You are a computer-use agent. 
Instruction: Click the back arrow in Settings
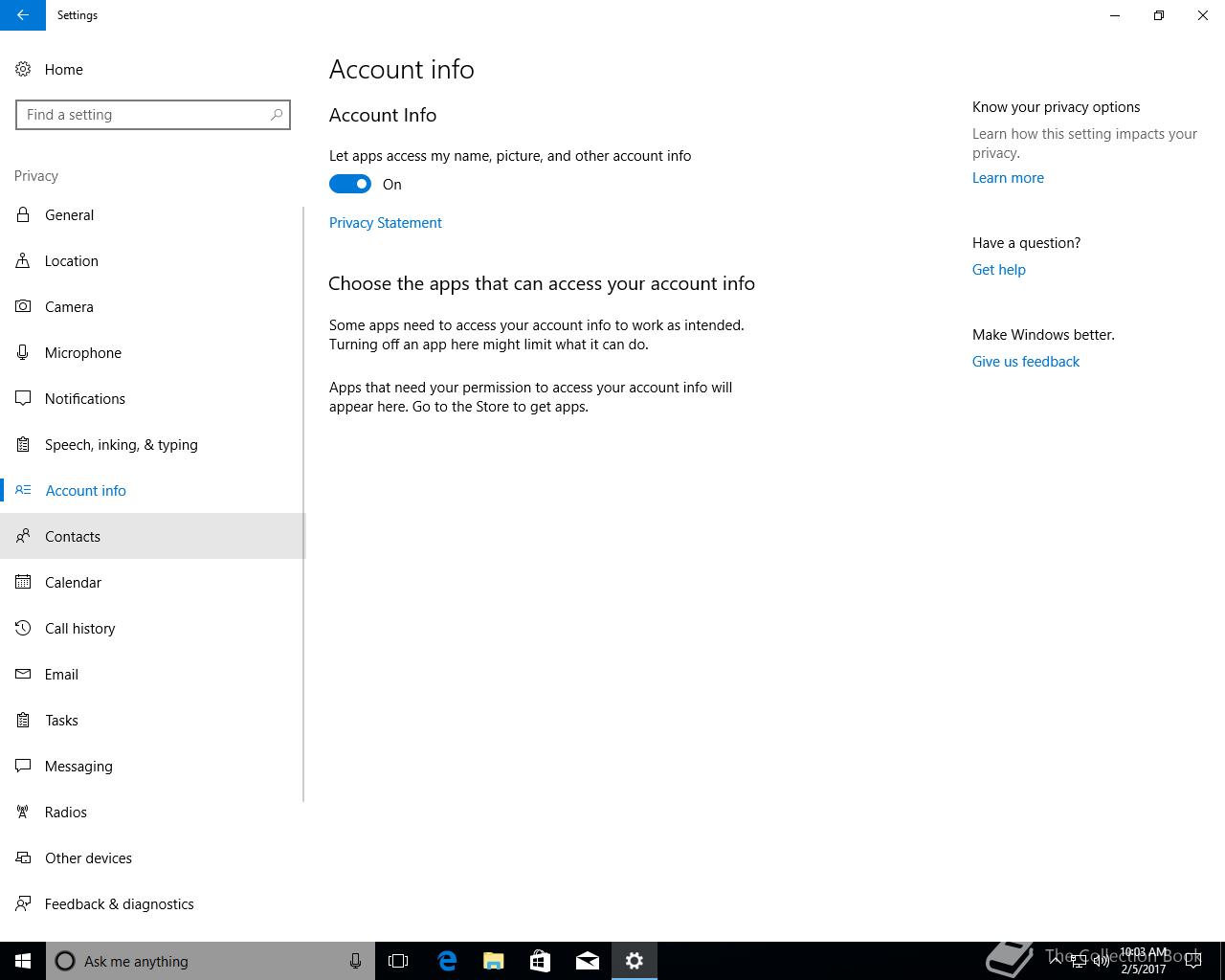(23, 15)
